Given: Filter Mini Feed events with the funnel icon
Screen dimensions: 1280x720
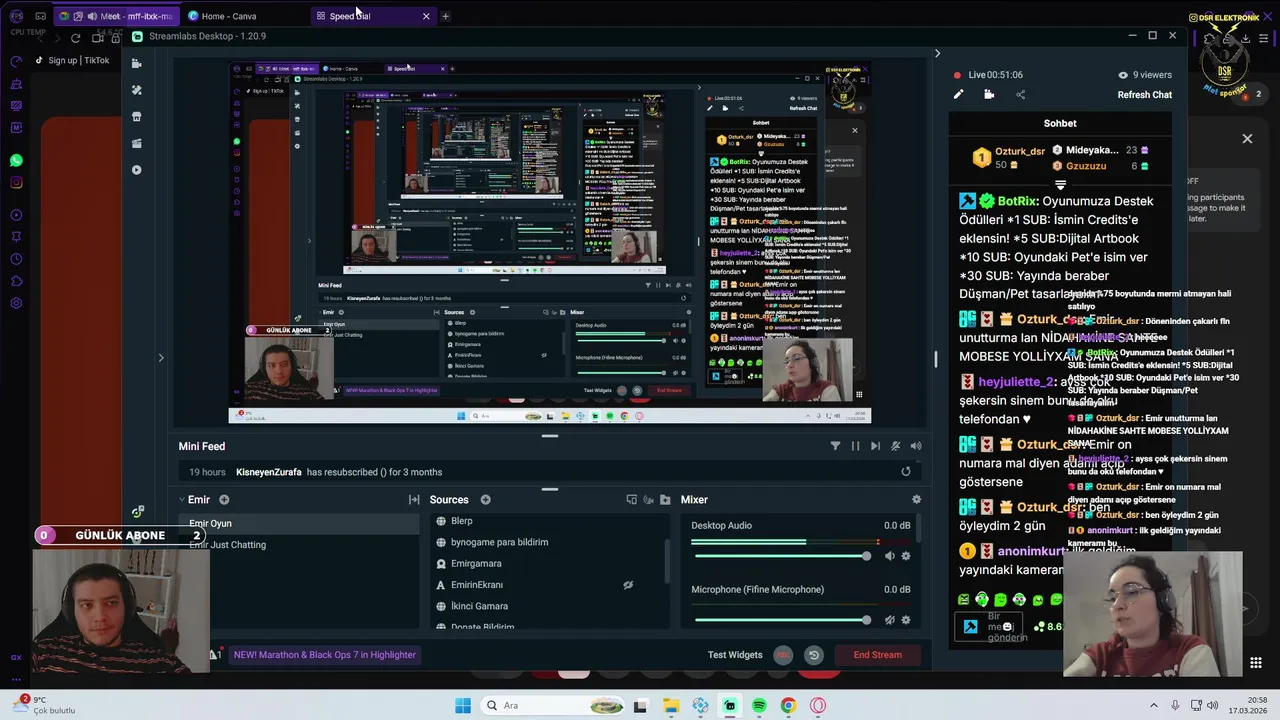Looking at the screenshot, I should [x=835, y=446].
